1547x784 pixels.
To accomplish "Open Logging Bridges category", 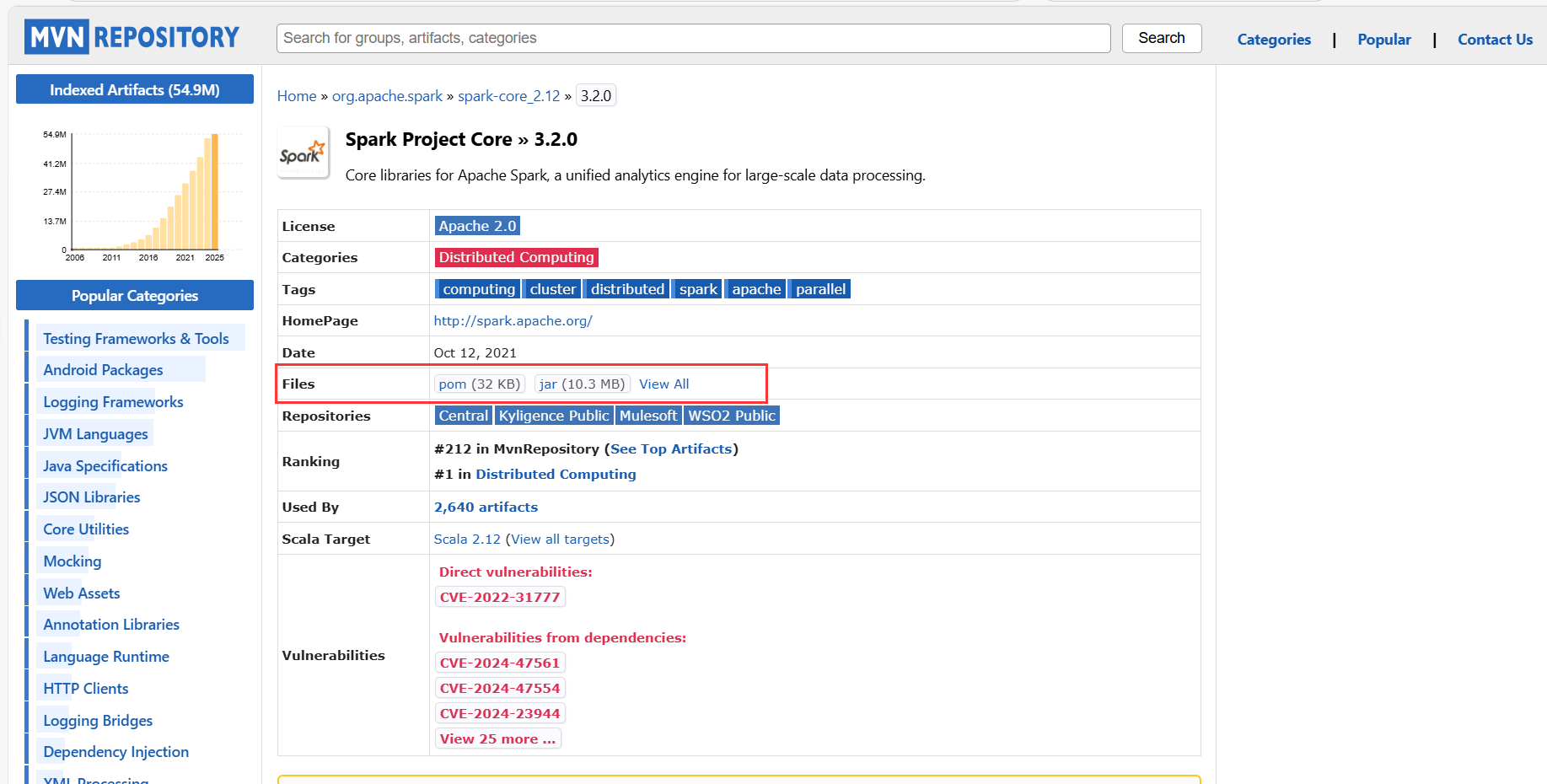I will (x=98, y=721).
